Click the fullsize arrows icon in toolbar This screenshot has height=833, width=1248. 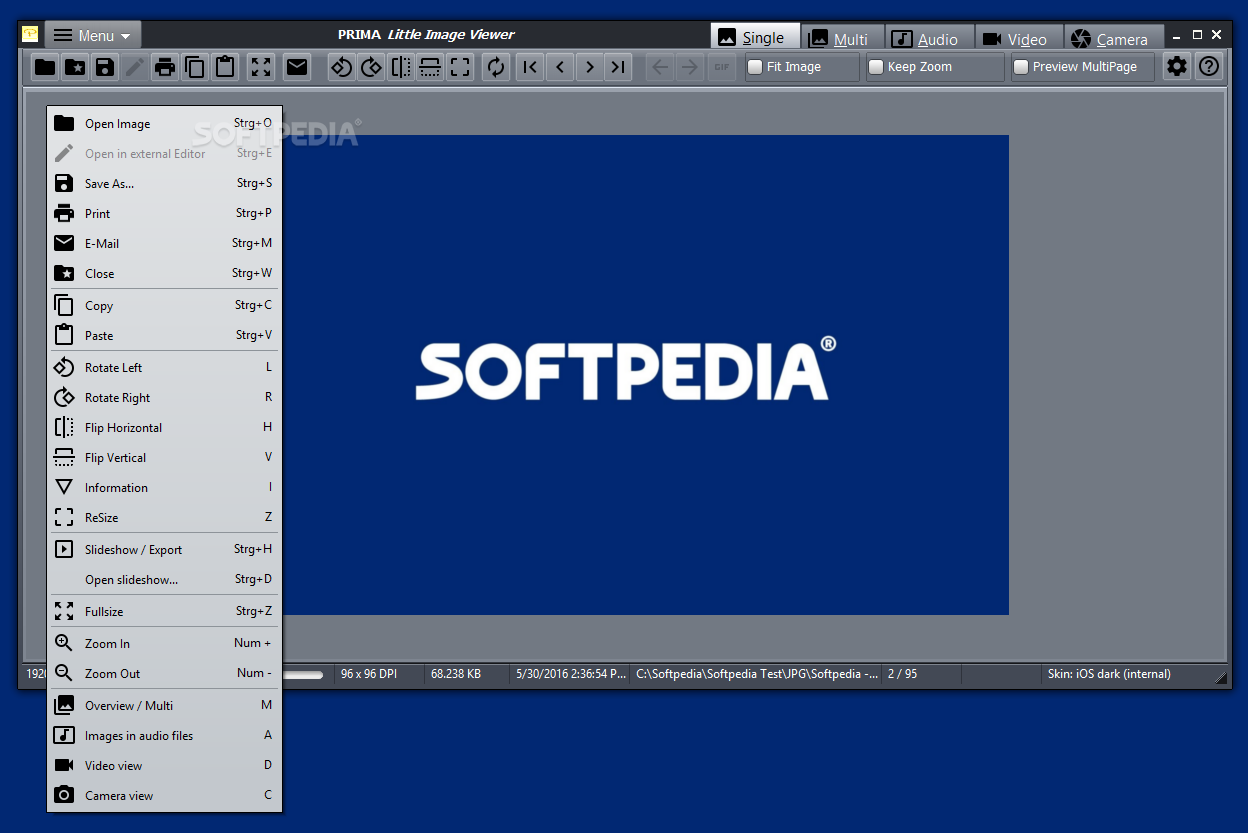tap(261, 67)
